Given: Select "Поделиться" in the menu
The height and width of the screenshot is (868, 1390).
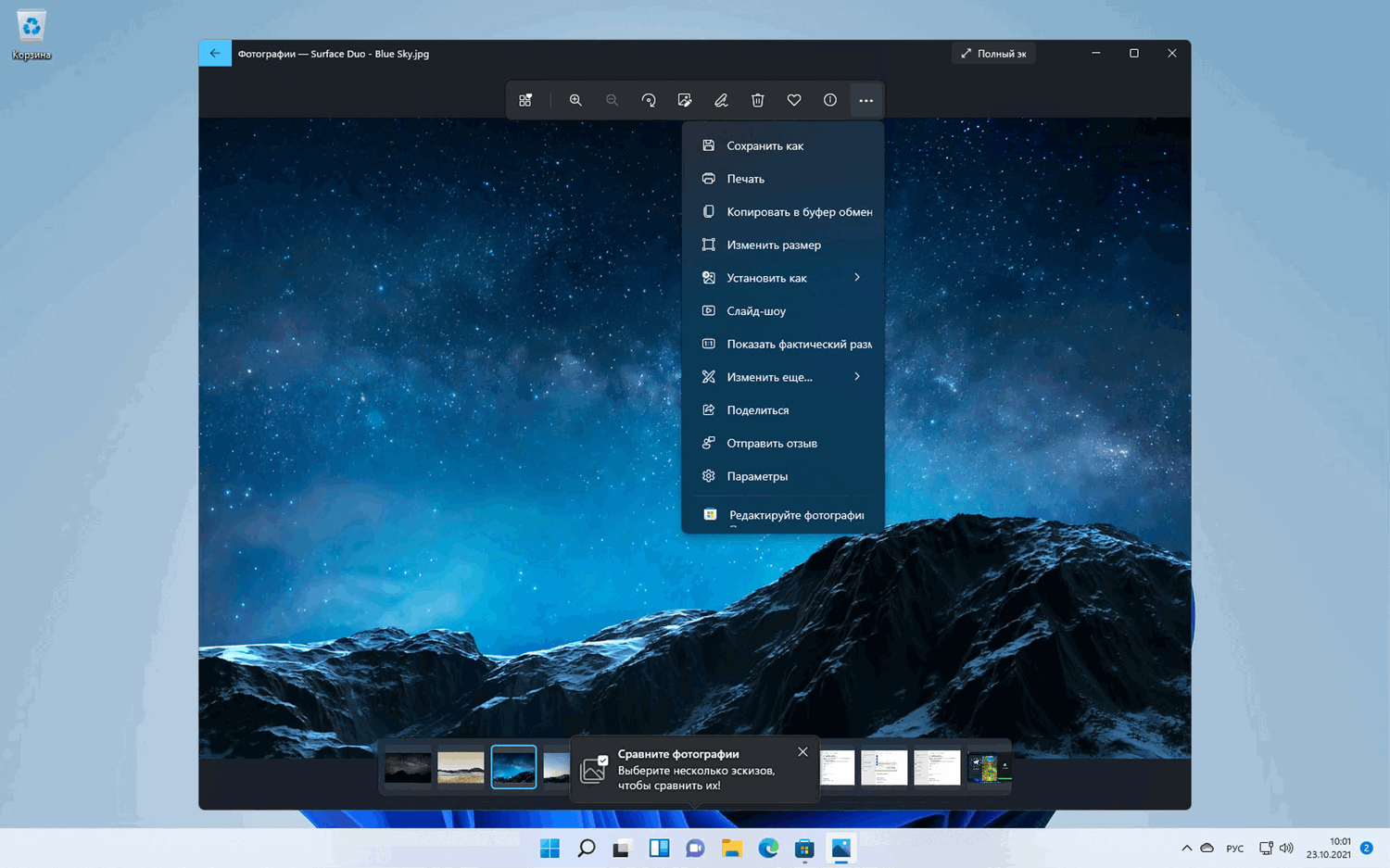Looking at the screenshot, I should (x=783, y=410).
